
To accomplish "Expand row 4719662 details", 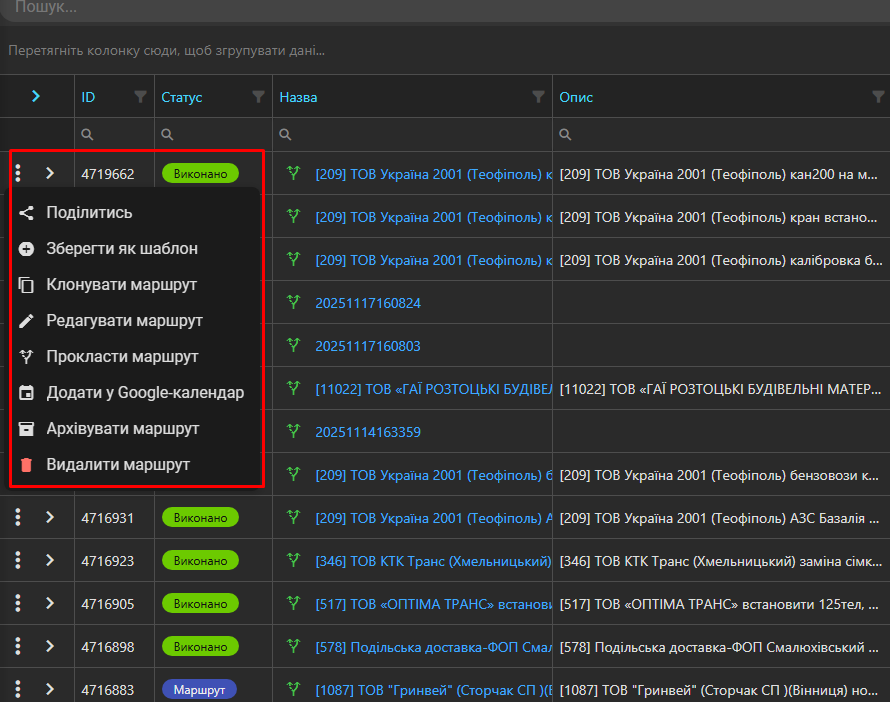I will [x=50, y=173].
